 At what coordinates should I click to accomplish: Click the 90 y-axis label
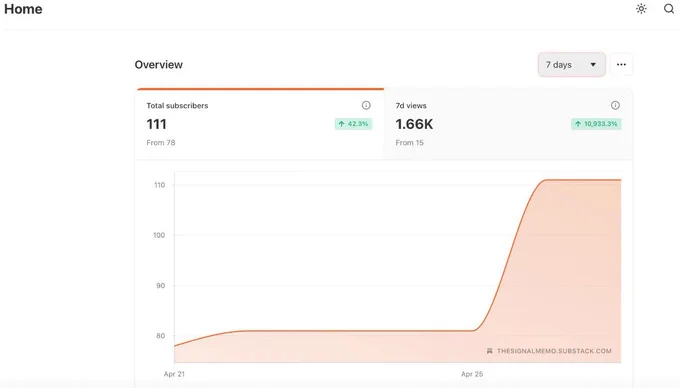click(x=160, y=286)
